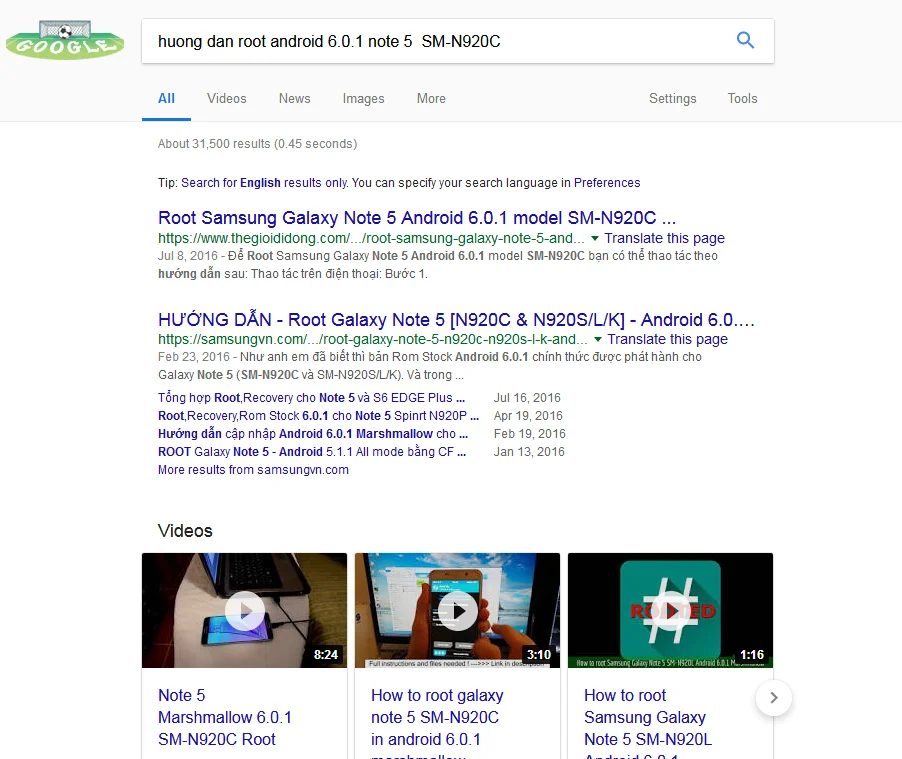Click More results from samsungvn.com

click(253, 470)
